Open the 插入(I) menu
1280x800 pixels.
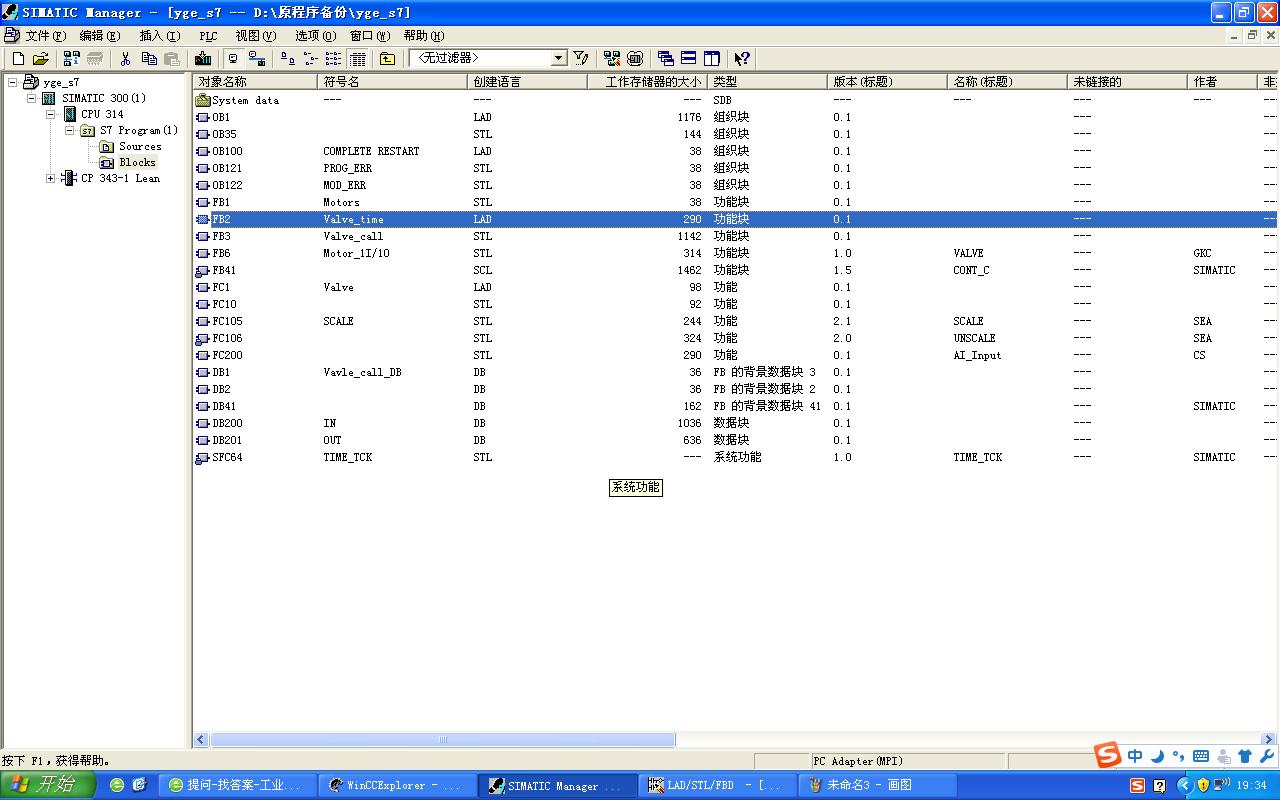pos(160,36)
